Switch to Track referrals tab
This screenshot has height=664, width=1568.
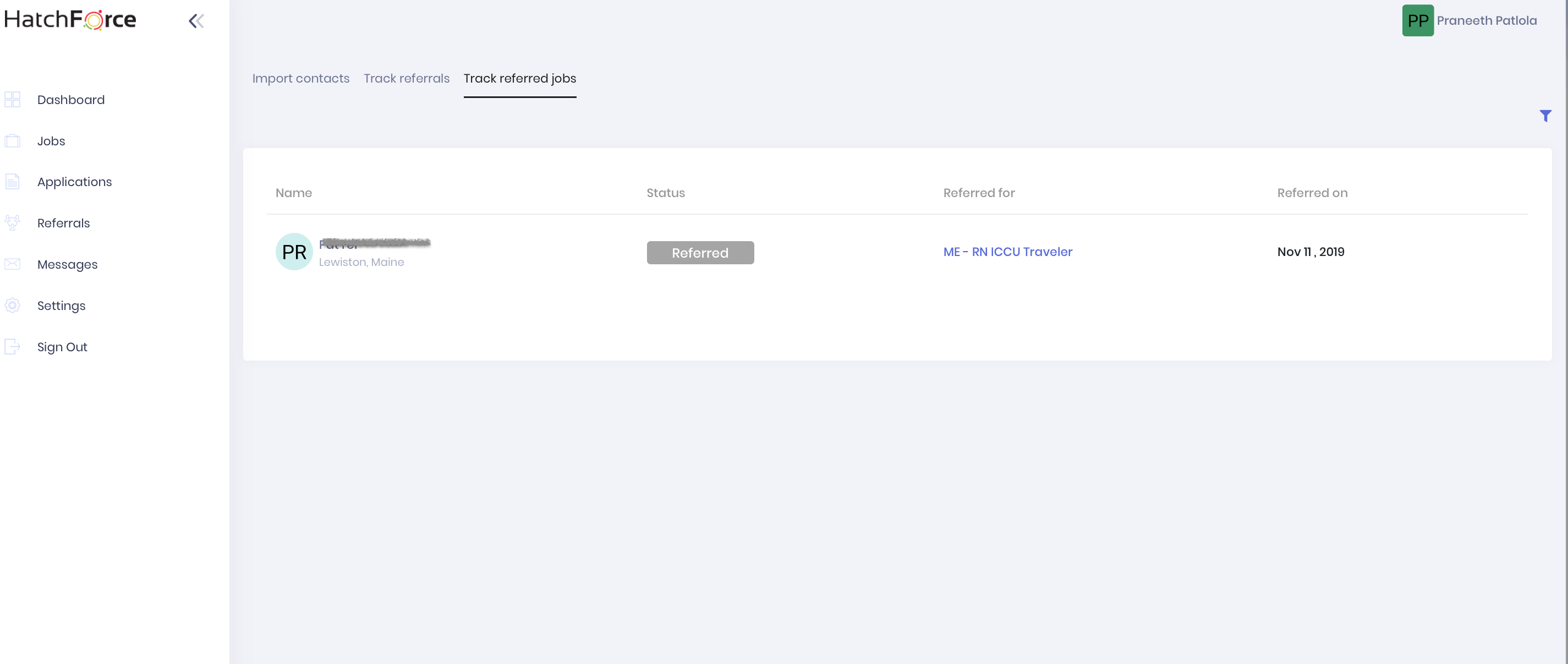click(x=406, y=79)
